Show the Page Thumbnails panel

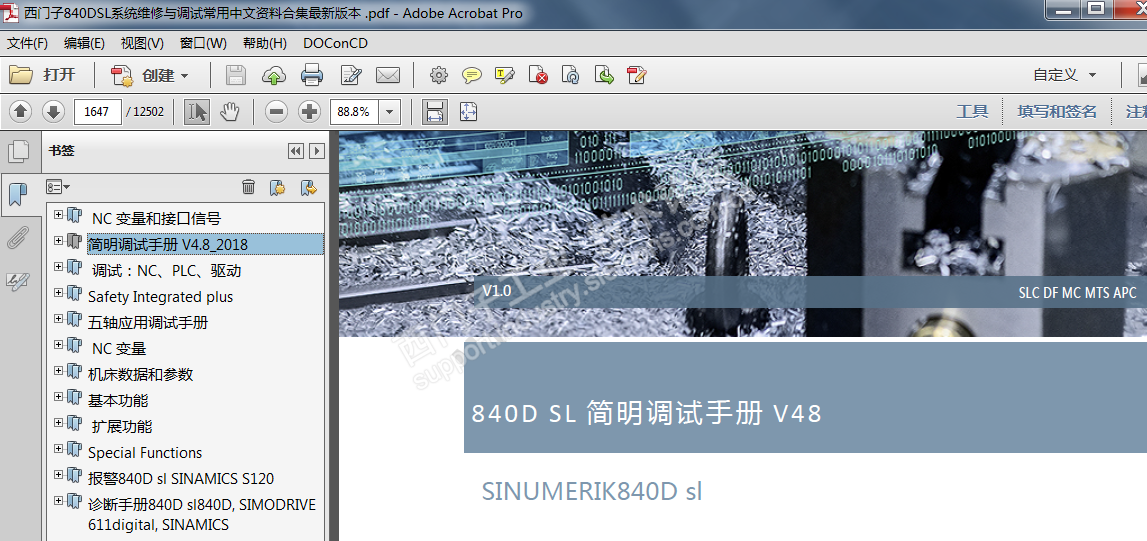click(18, 152)
